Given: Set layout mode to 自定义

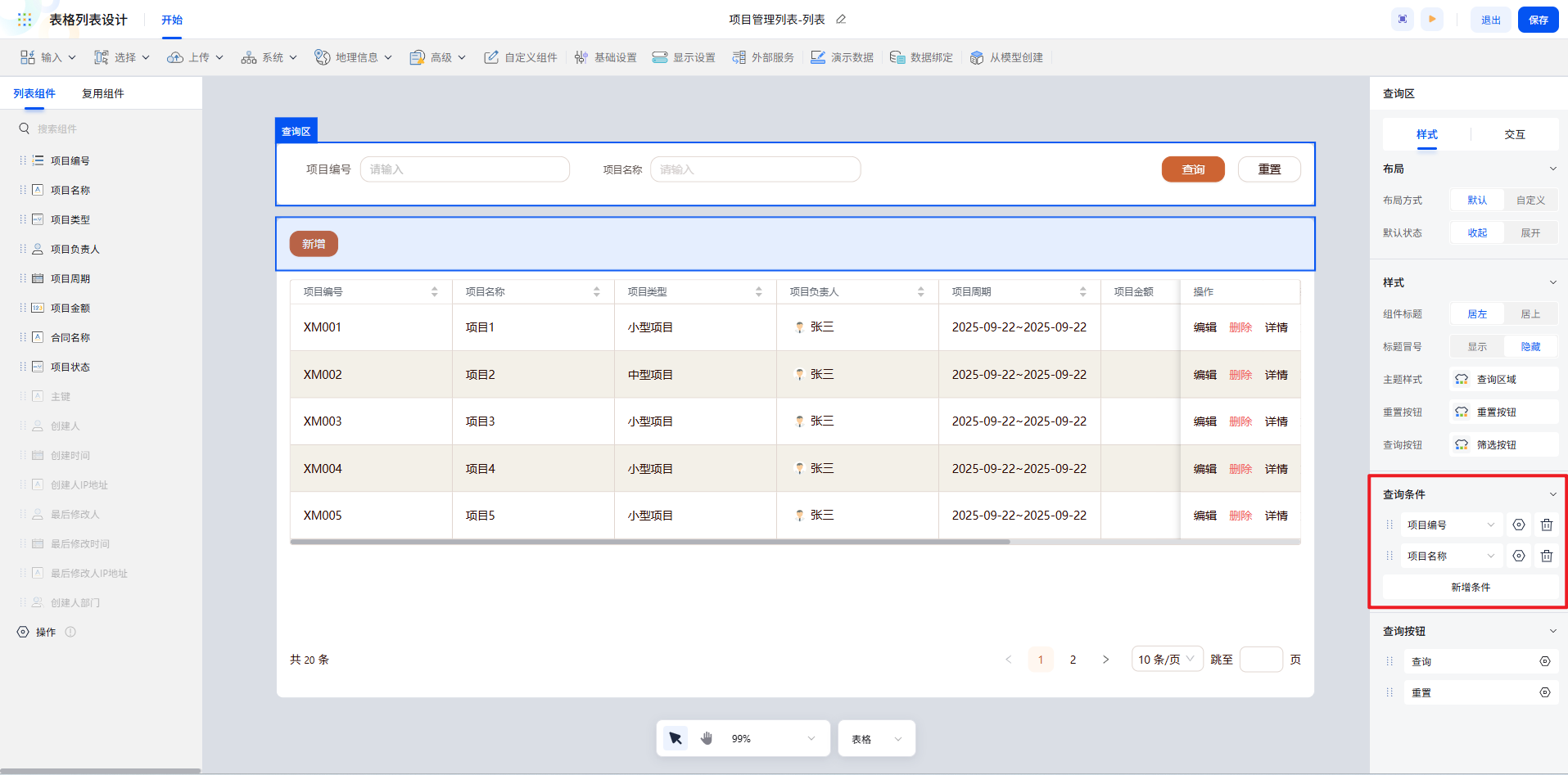Looking at the screenshot, I should (1530, 201).
